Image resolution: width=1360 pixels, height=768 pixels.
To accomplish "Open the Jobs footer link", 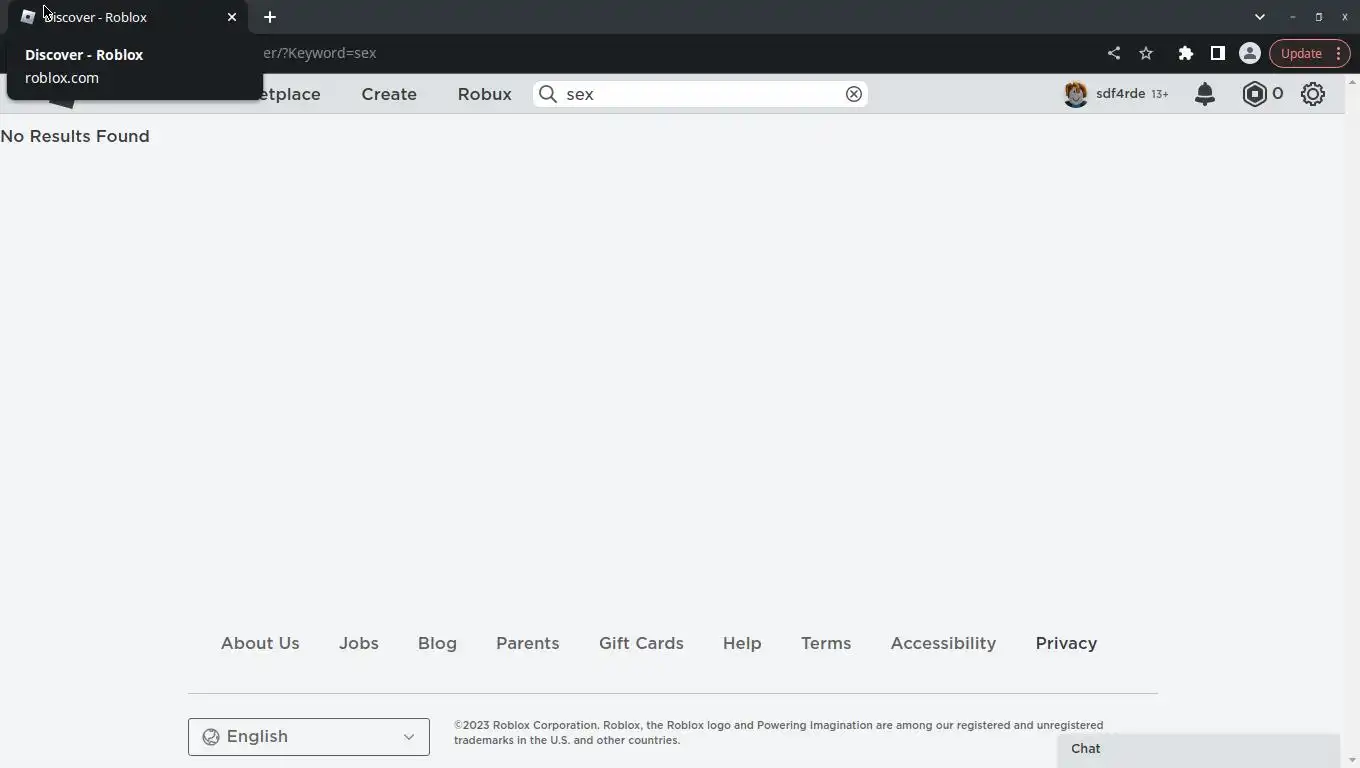I will [358, 643].
